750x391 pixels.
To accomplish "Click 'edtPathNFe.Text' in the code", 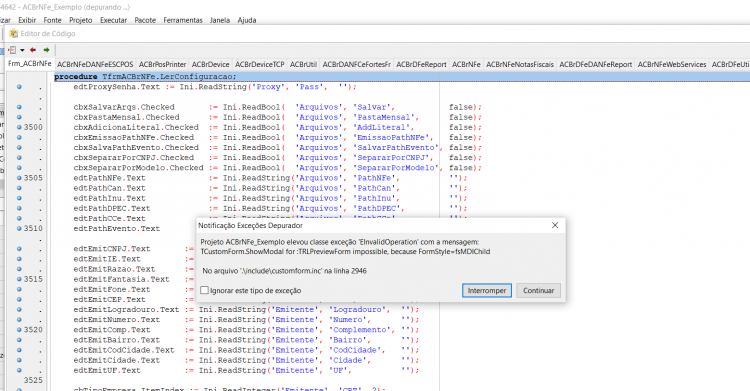I will [x=109, y=178].
